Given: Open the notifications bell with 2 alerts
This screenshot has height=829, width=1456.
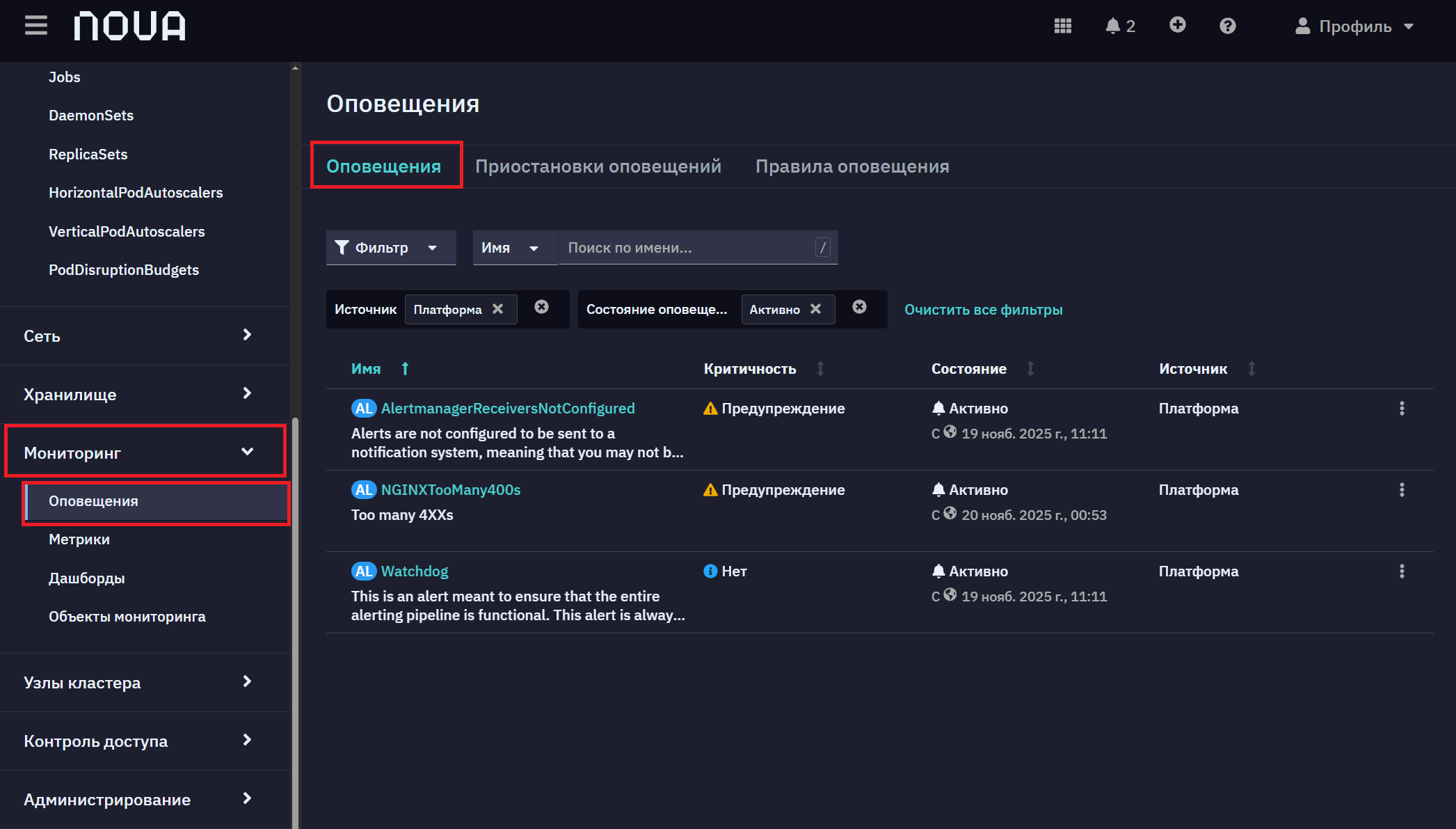Looking at the screenshot, I should coord(1120,26).
